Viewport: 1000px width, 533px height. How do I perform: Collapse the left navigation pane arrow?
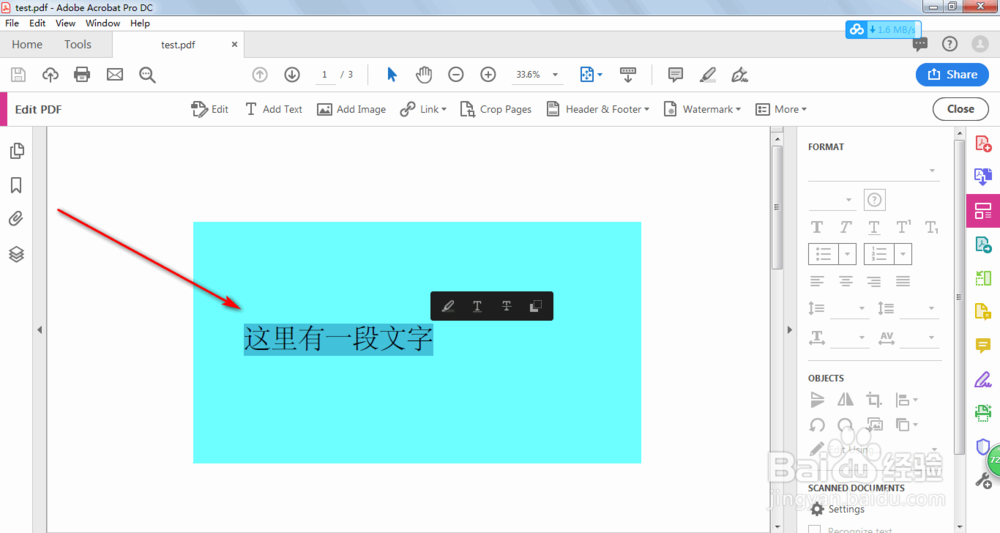click(x=40, y=330)
